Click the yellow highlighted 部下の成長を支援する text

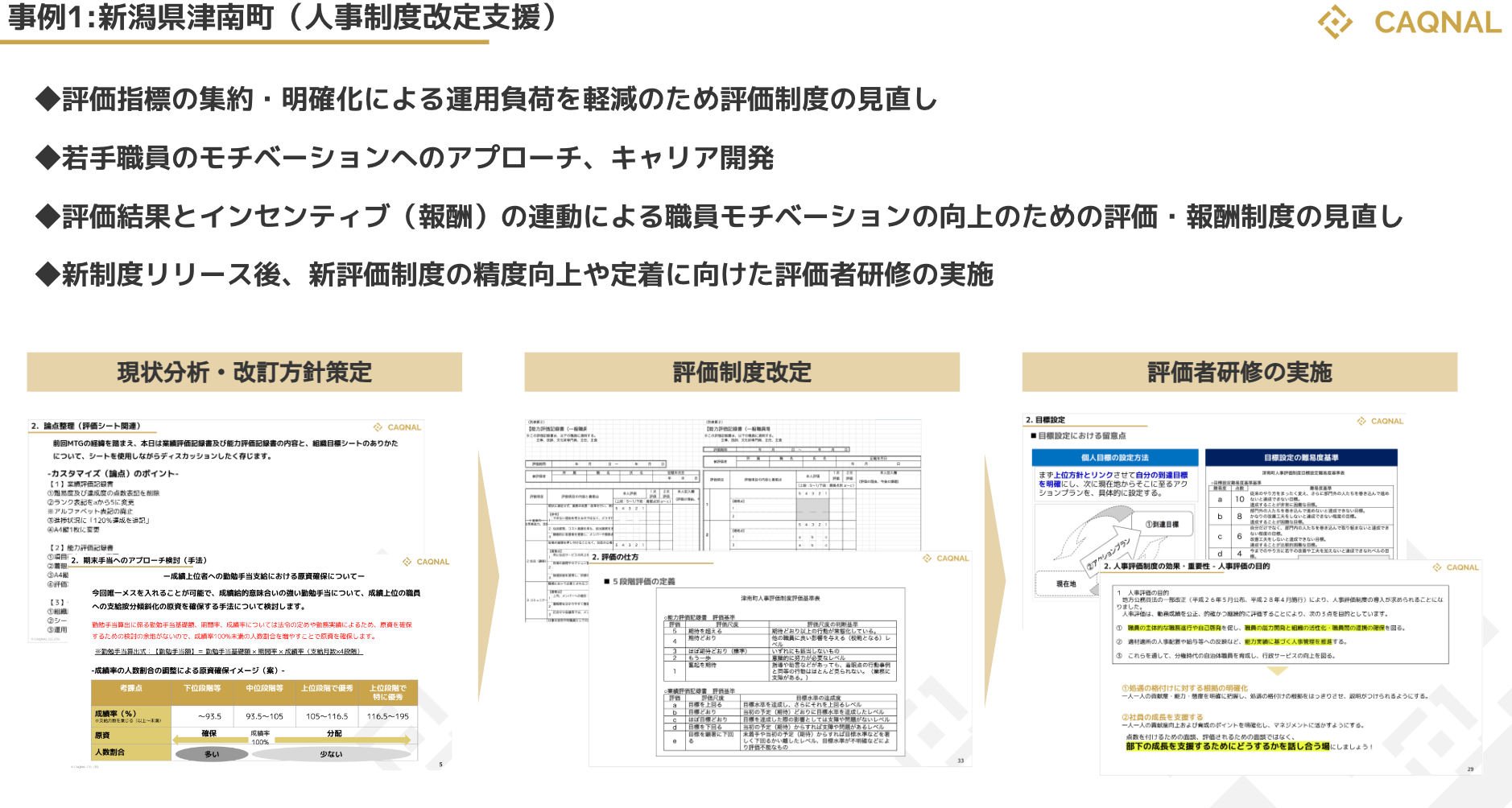[1227, 746]
